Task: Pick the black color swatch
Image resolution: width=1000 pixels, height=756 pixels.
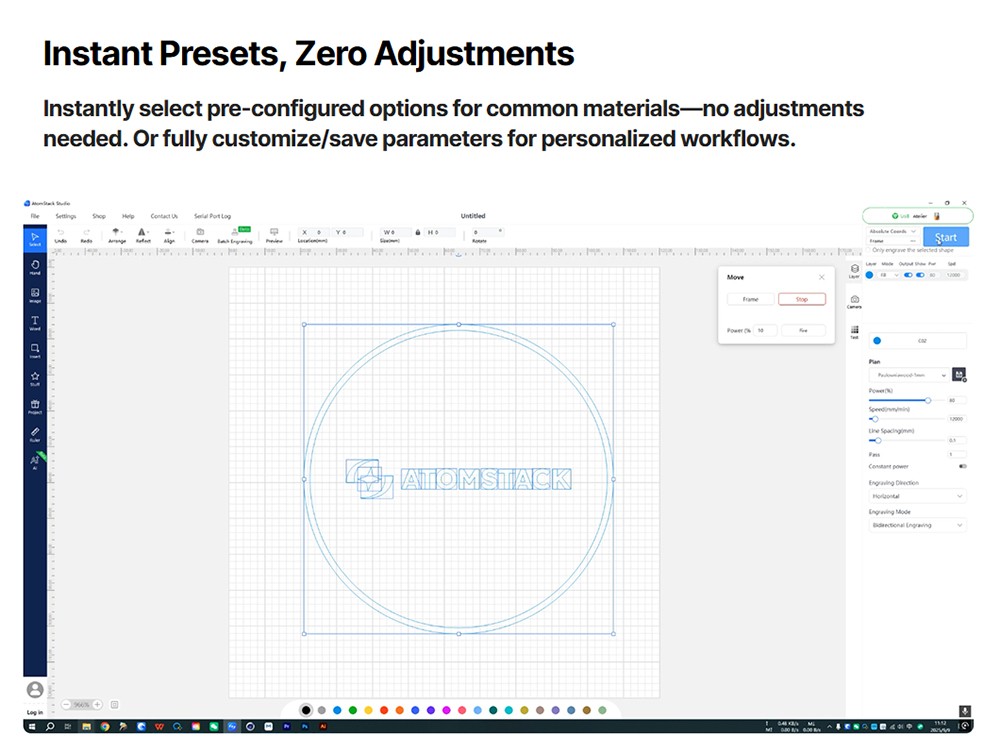Action: 306,710
